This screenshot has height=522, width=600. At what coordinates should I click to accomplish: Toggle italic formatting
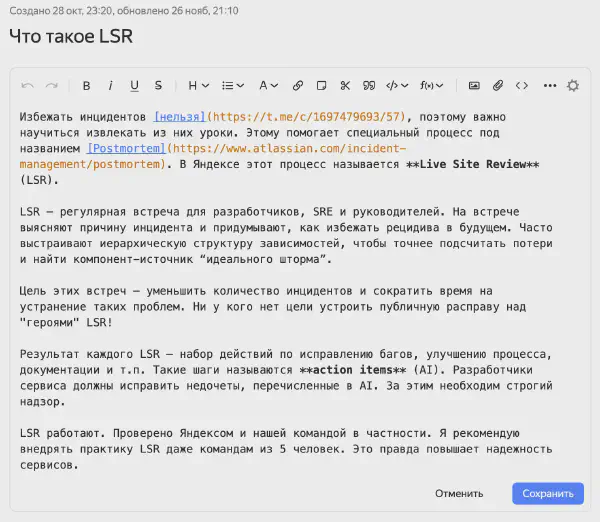[x=110, y=86]
